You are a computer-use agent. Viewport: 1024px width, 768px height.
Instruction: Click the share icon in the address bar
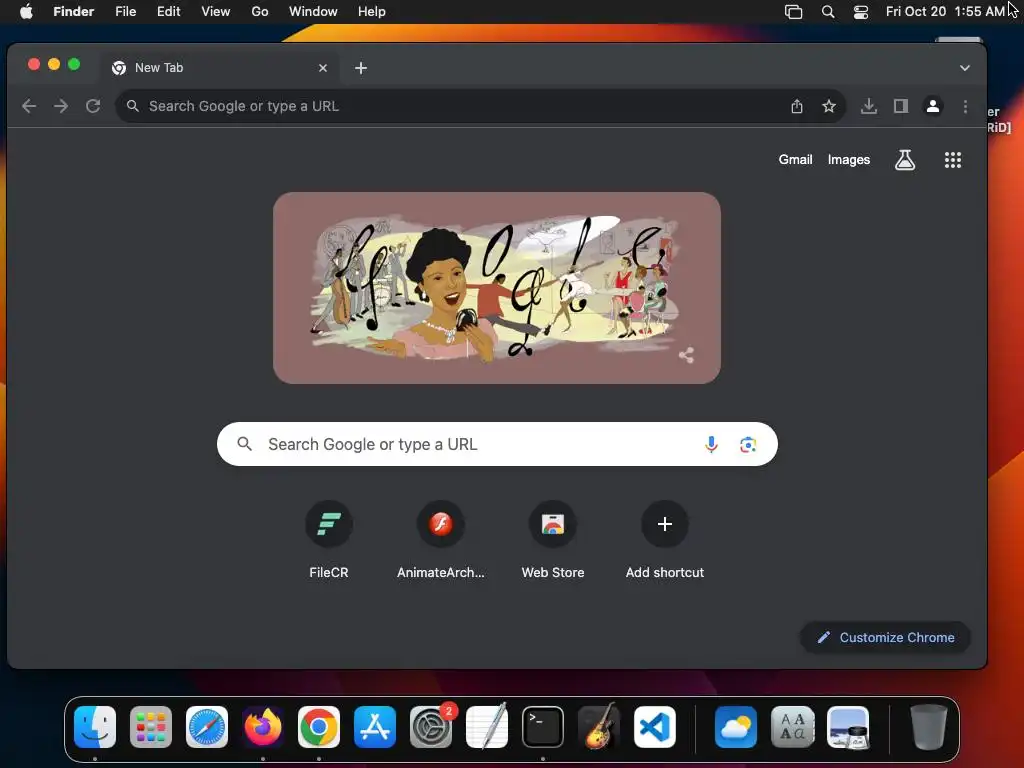point(797,106)
